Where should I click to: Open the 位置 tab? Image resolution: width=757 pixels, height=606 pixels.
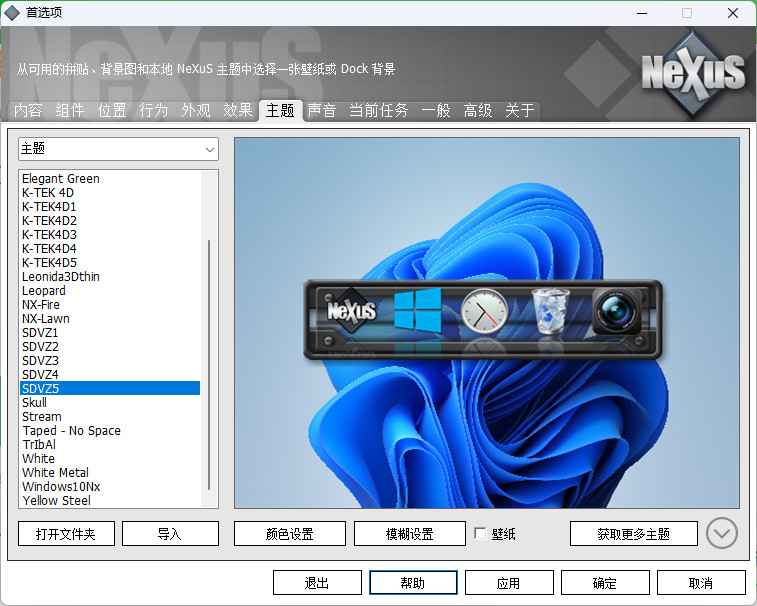(112, 111)
